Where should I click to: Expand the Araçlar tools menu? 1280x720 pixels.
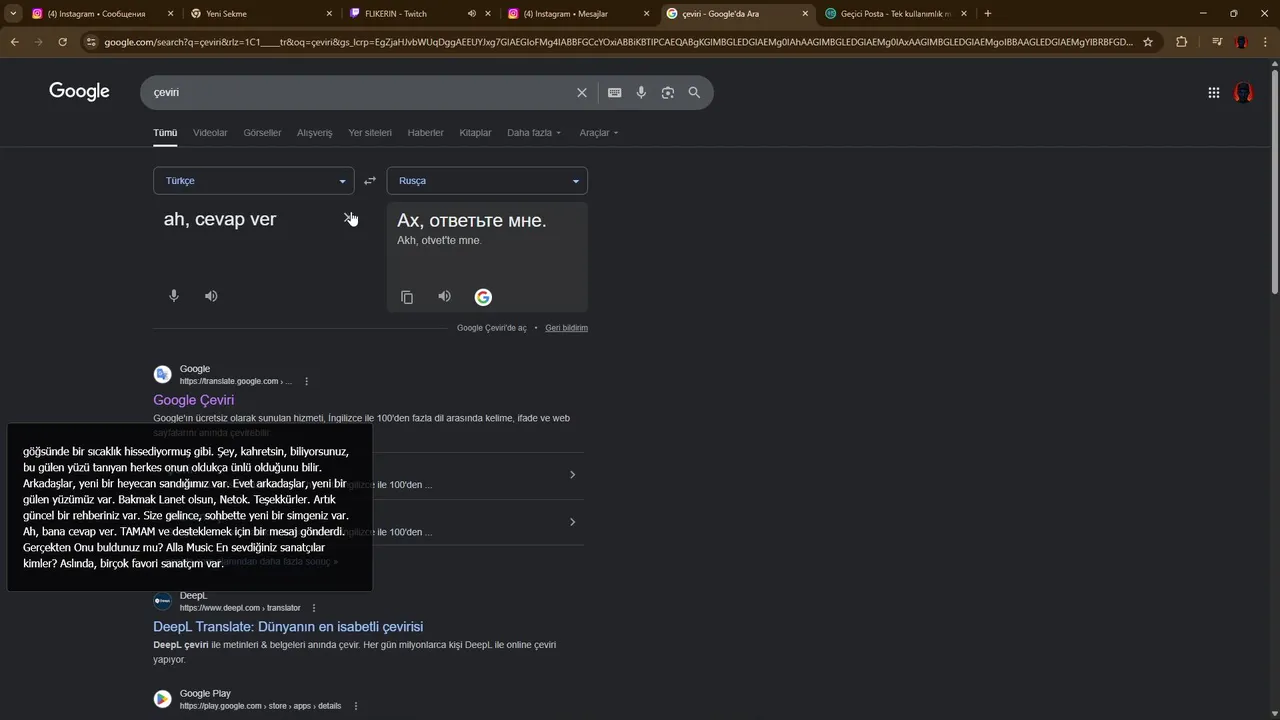coord(599,133)
